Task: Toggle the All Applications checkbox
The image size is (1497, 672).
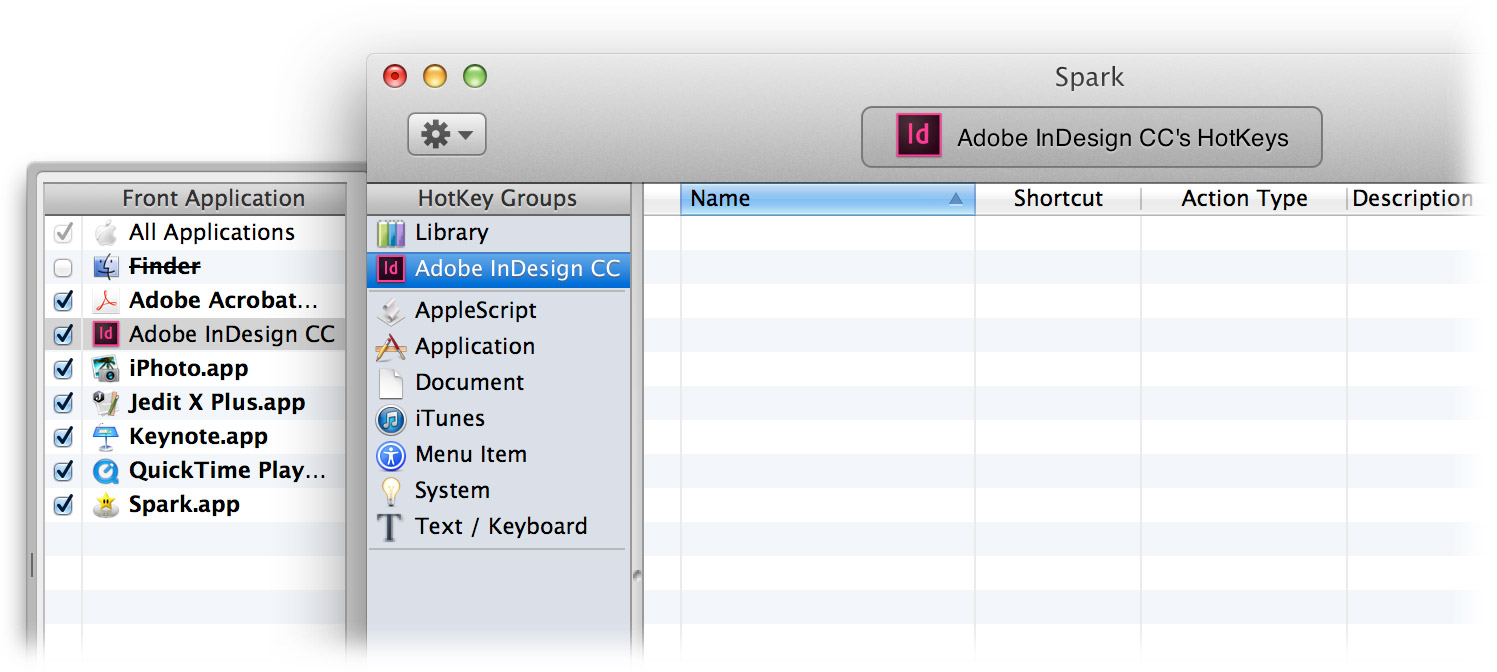Action: click(63, 233)
